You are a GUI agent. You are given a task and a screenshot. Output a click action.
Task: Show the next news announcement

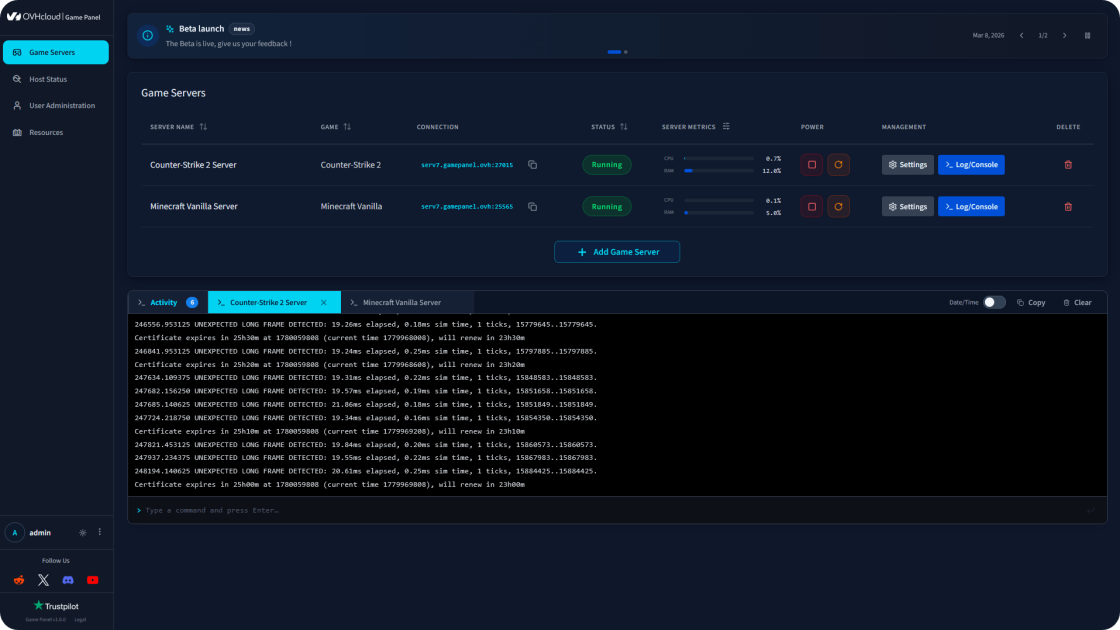1064,35
